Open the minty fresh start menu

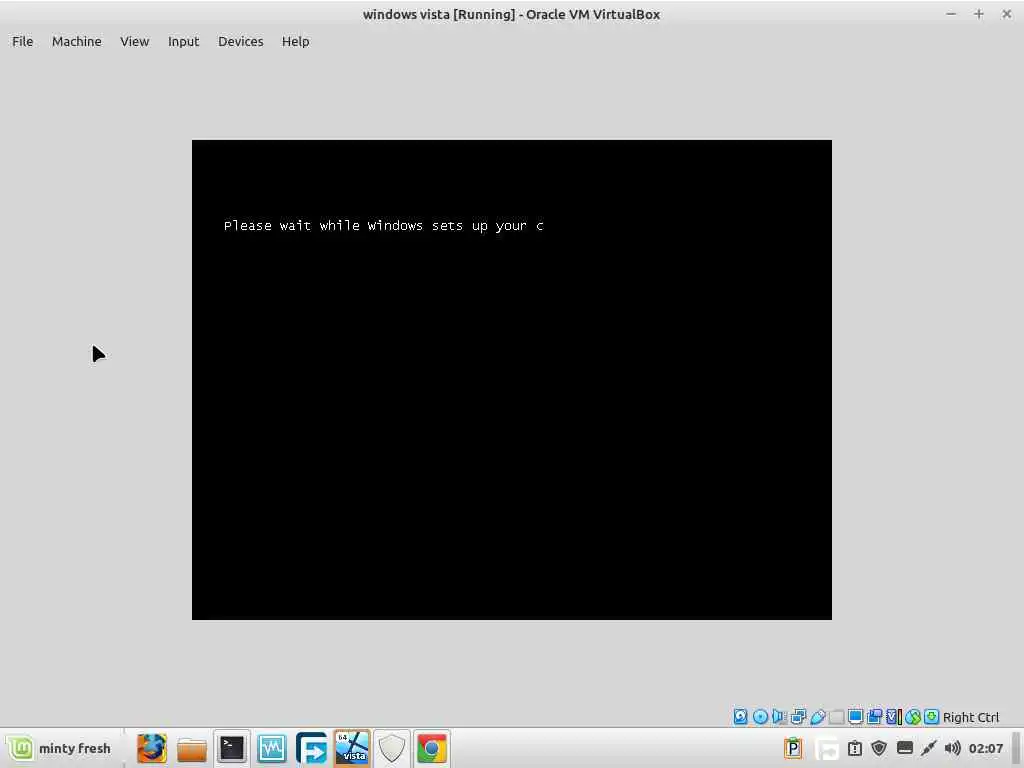(59, 748)
